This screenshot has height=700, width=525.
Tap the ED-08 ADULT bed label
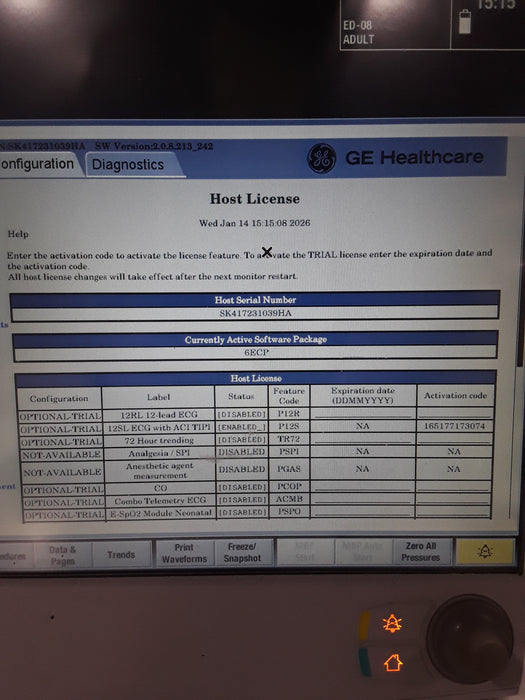click(x=358, y=32)
